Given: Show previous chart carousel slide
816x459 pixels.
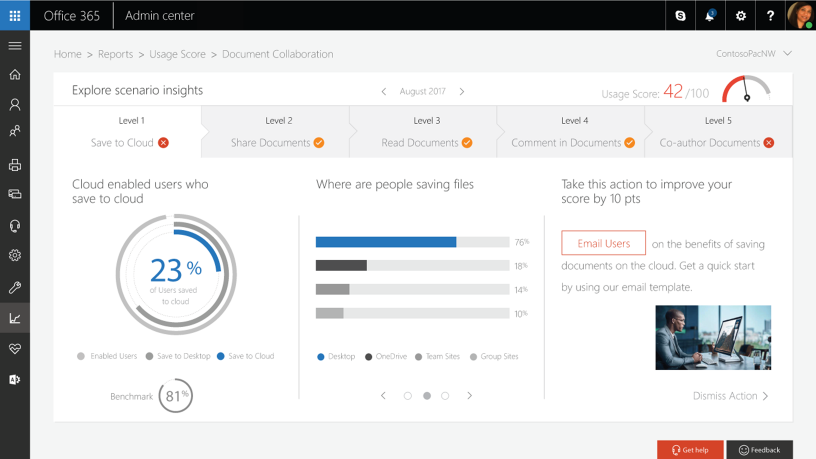Looking at the screenshot, I should coord(384,396).
